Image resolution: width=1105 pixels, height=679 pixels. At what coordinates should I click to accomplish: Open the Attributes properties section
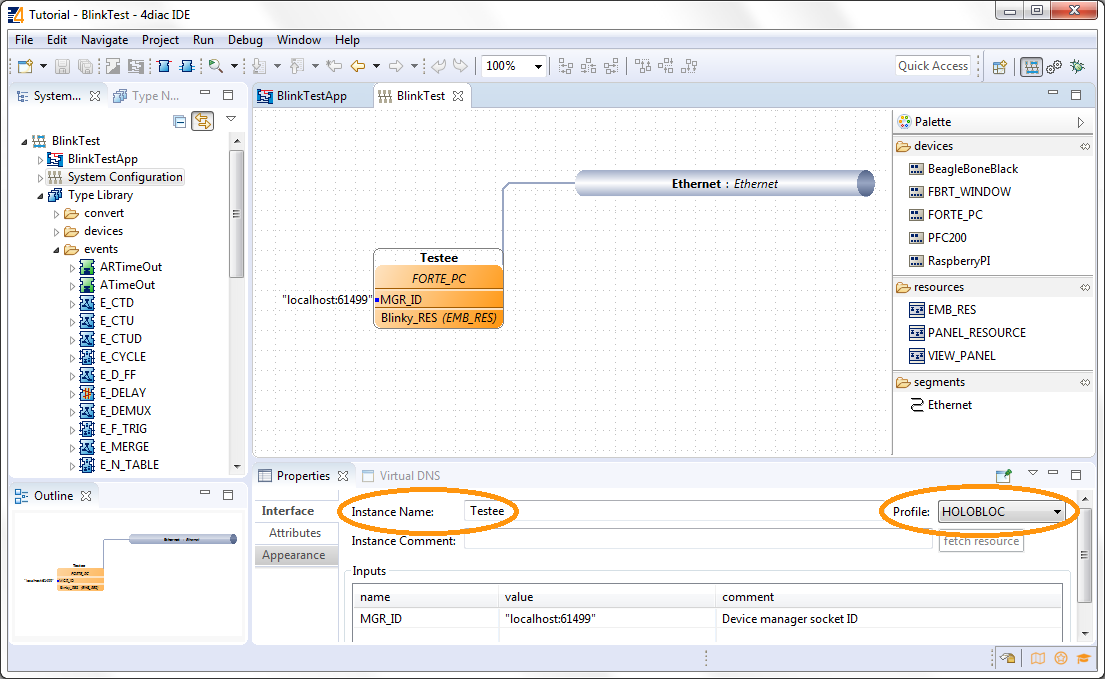[x=294, y=533]
